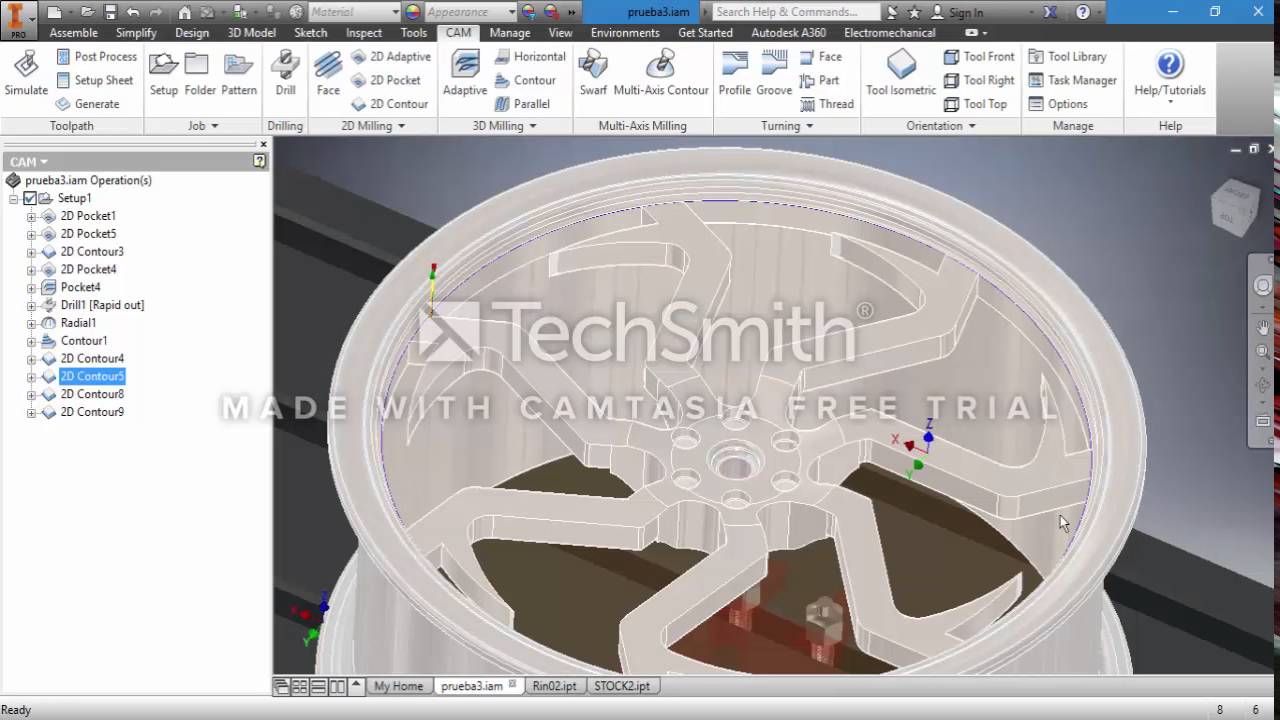Select the Swarf operation

coord(593,73)
